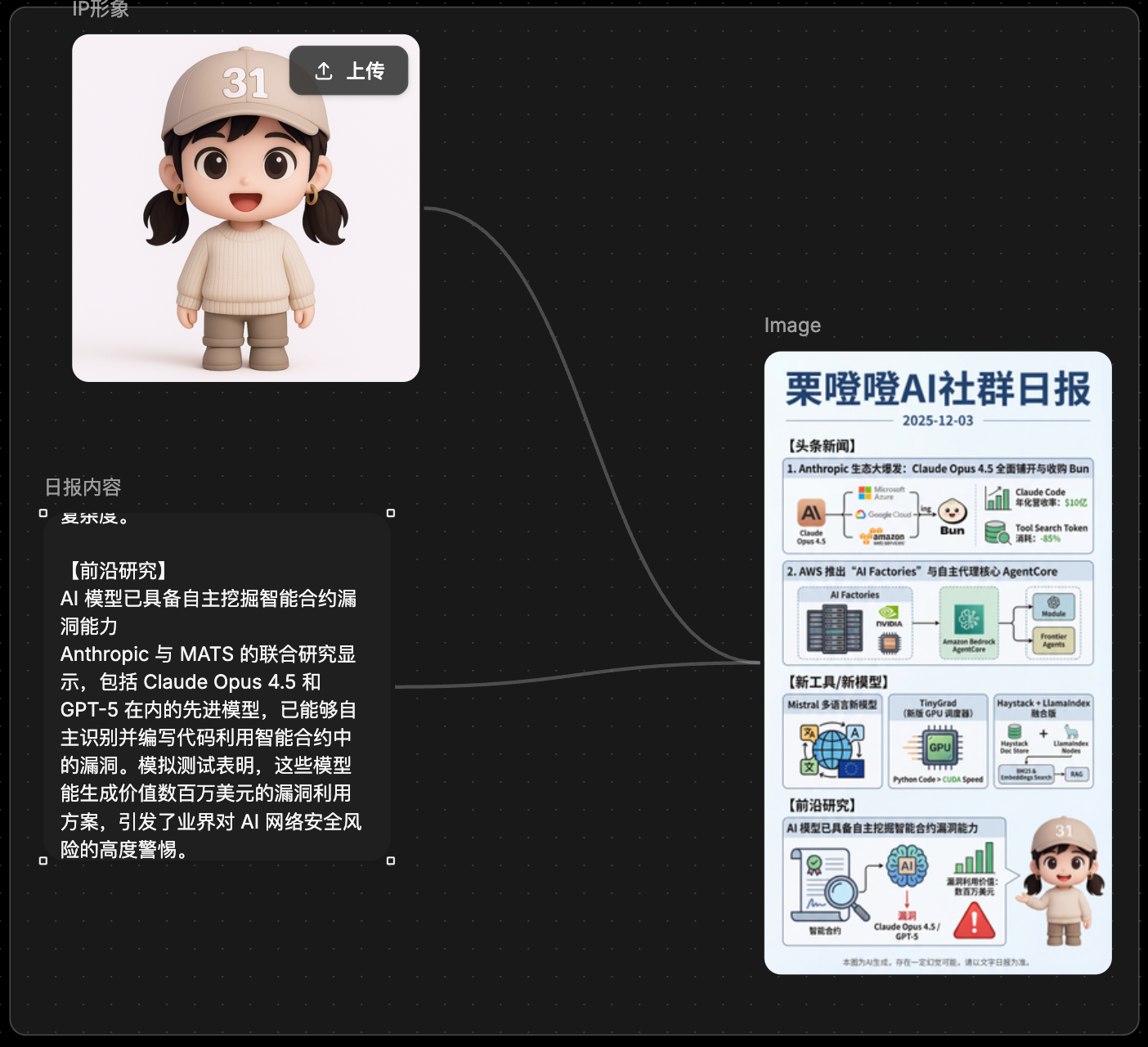Screen dimensions: 1148x1047
Task: Click the Image node label
Action: pyautogui.click(x=792, y=326)
